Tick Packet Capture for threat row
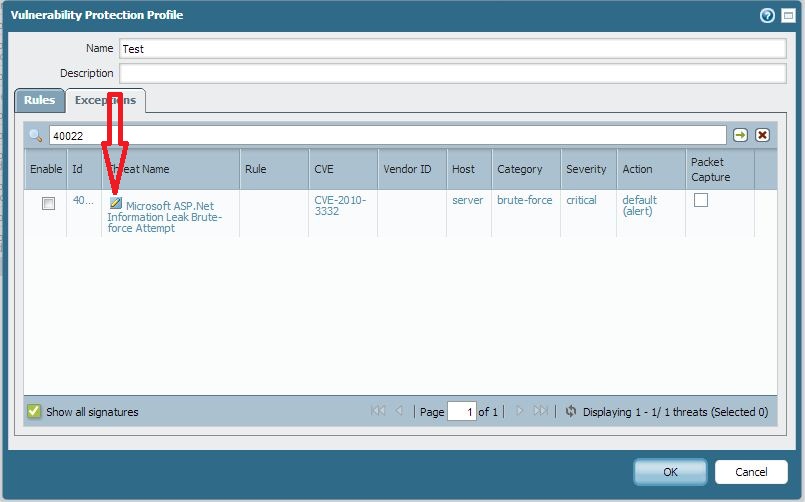The height and width of the screenshot is (502, 805). [x=701, y=200]
